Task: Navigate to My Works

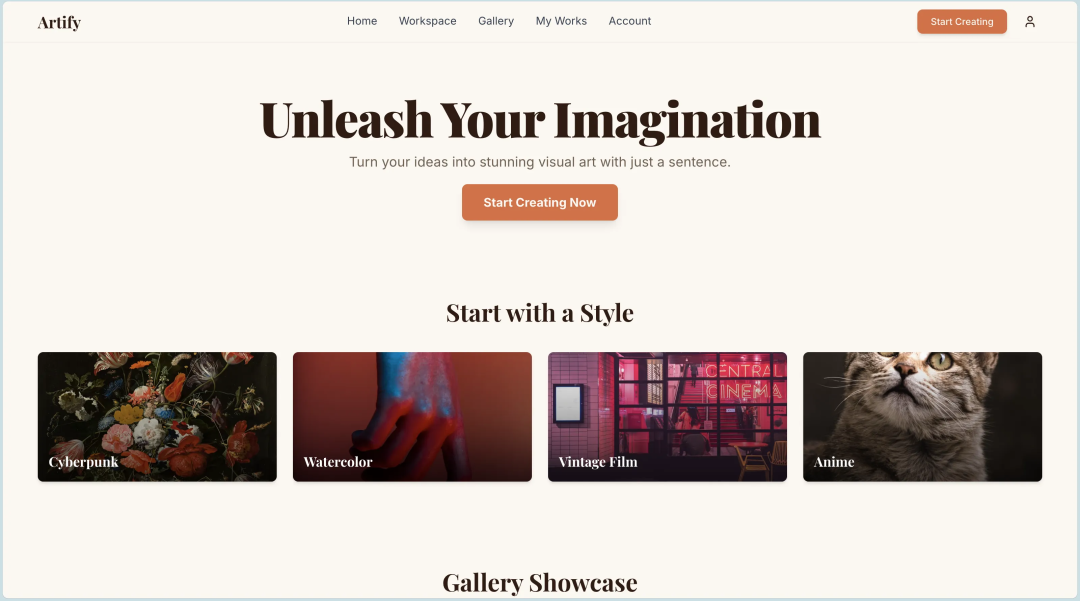Action: 561,21
